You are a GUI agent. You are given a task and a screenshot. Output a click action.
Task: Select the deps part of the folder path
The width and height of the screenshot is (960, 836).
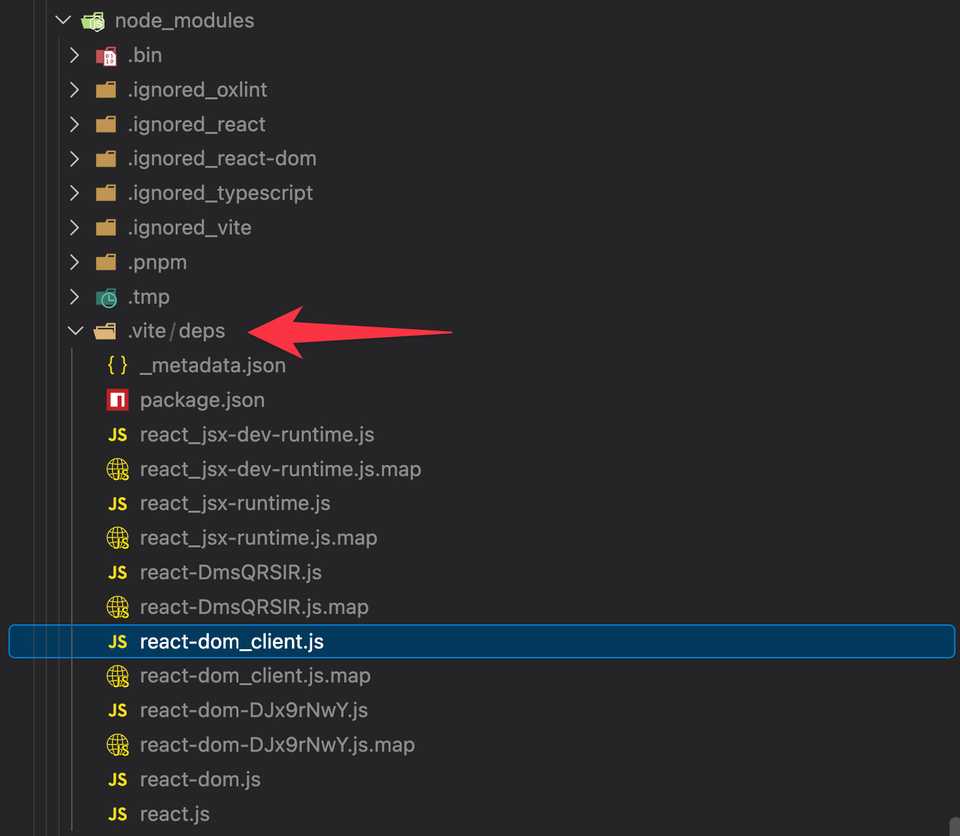(202, 331)
